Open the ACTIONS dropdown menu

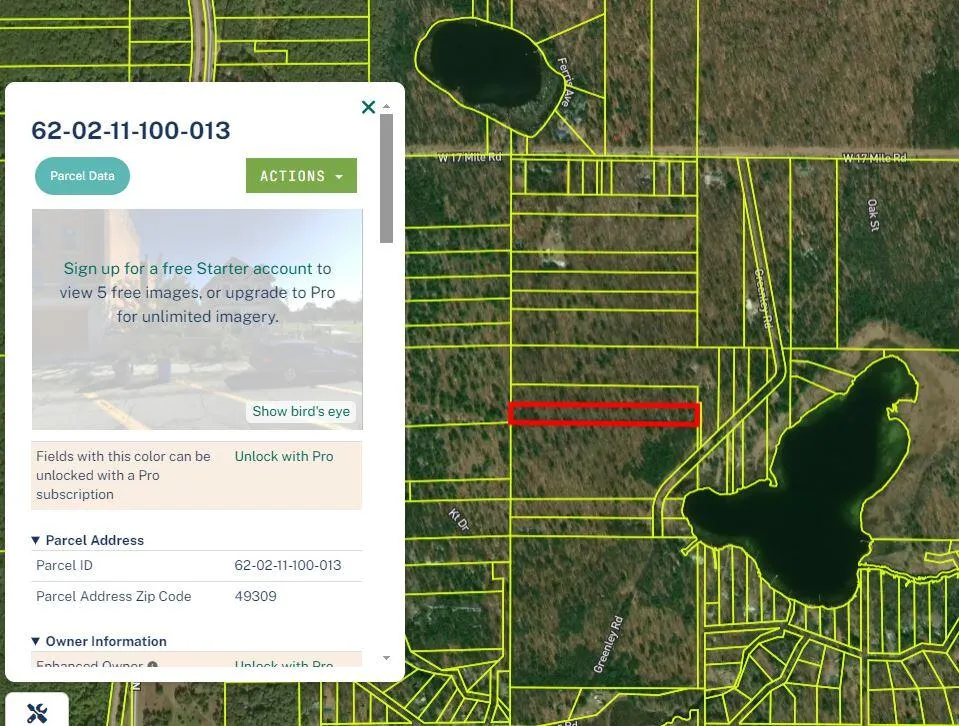pyautogui.click(x=301, y=176)
